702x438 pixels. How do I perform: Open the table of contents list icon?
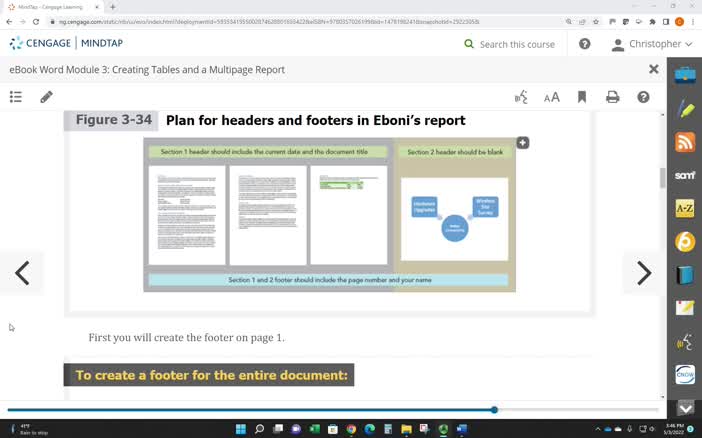coord(16,97)
